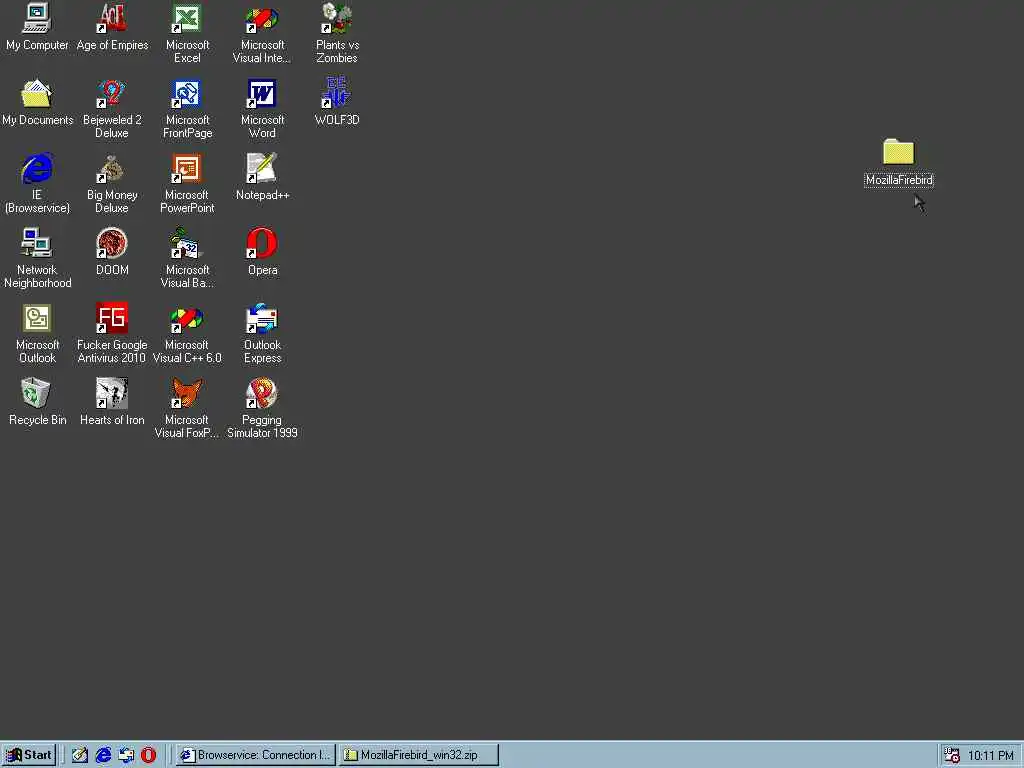This screenshot has height=768, width=1024.
Task: Launch Internet Explorer from quick launch bar
Action: pyautogui.click(x=103, y=755)
